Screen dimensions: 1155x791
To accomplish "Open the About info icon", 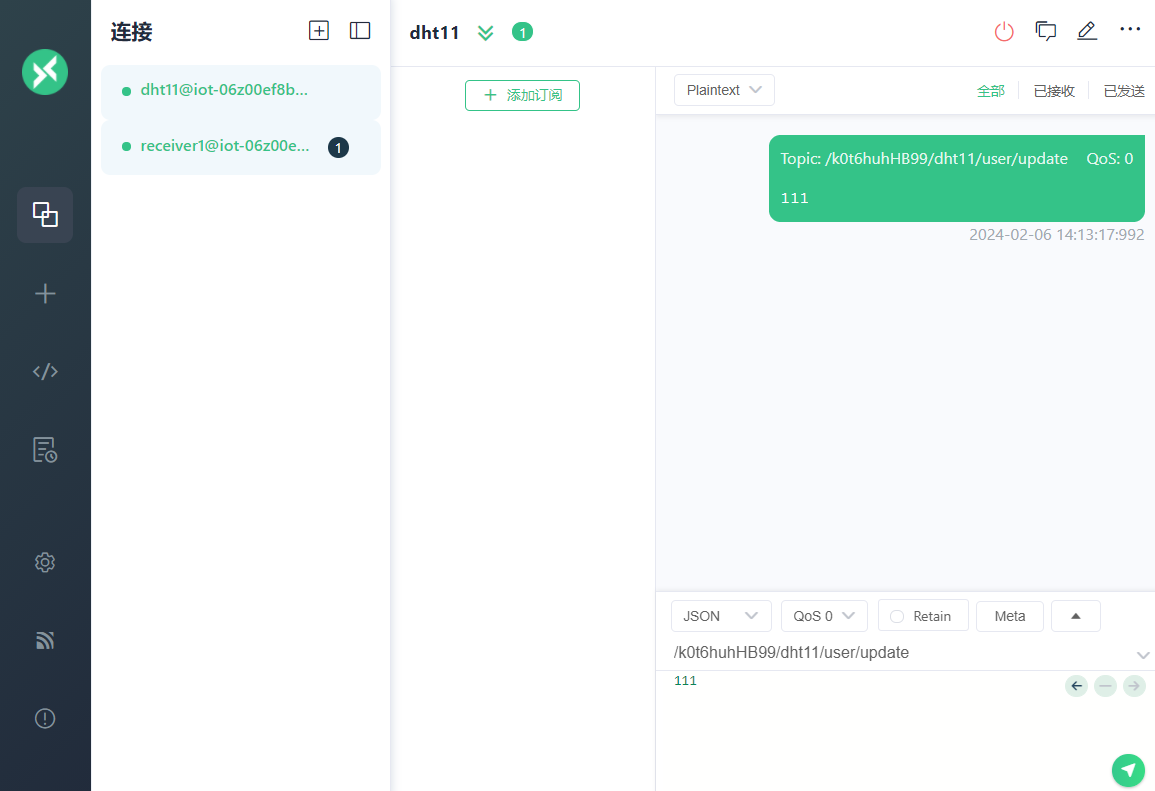I will 45,719.
